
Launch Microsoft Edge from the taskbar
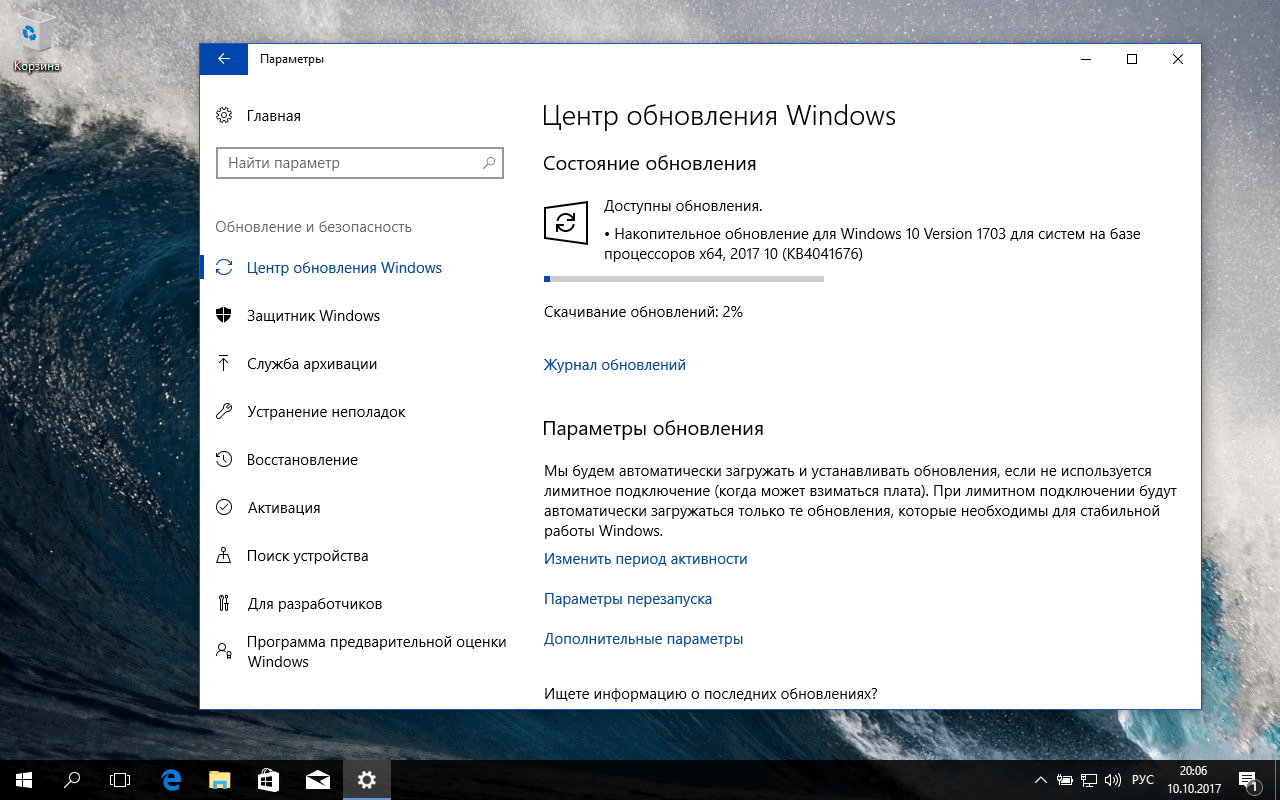(170, 779)
